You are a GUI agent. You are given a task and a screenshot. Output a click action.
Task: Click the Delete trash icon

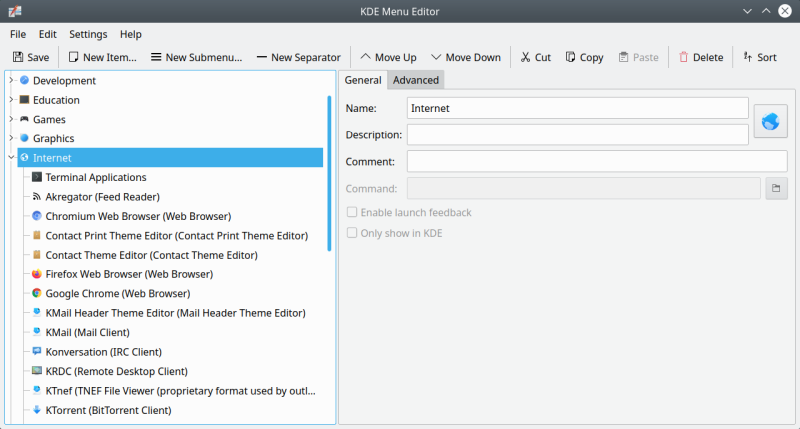[x=683, y=57]
